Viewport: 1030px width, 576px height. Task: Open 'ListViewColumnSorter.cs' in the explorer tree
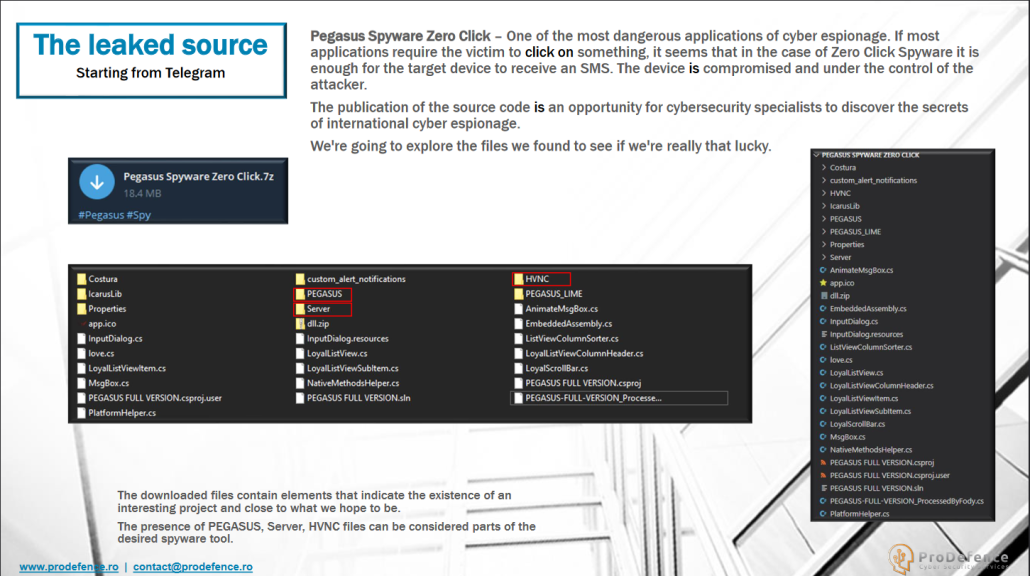pos(871,347)
